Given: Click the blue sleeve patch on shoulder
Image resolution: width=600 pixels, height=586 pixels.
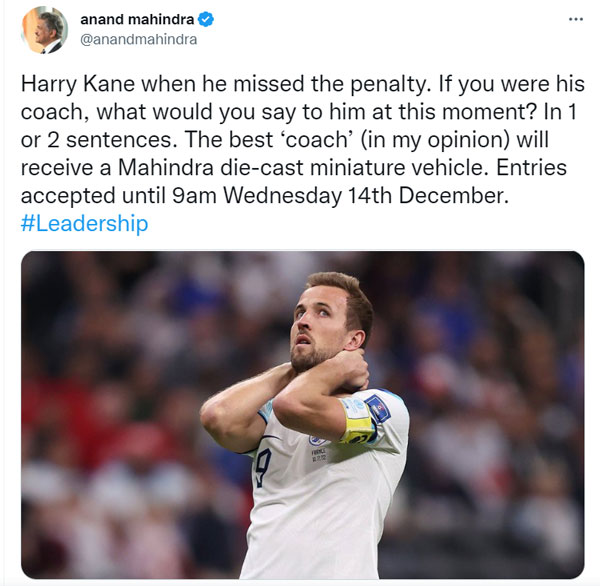Looking at the screenshot, I should 378,409.
